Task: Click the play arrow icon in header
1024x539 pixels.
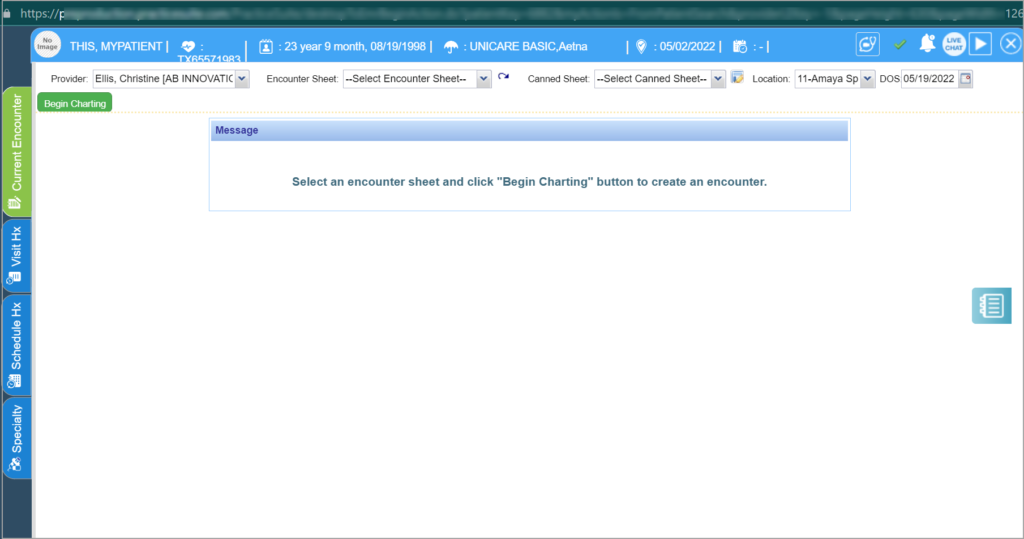Action: [x=981, y=45]
